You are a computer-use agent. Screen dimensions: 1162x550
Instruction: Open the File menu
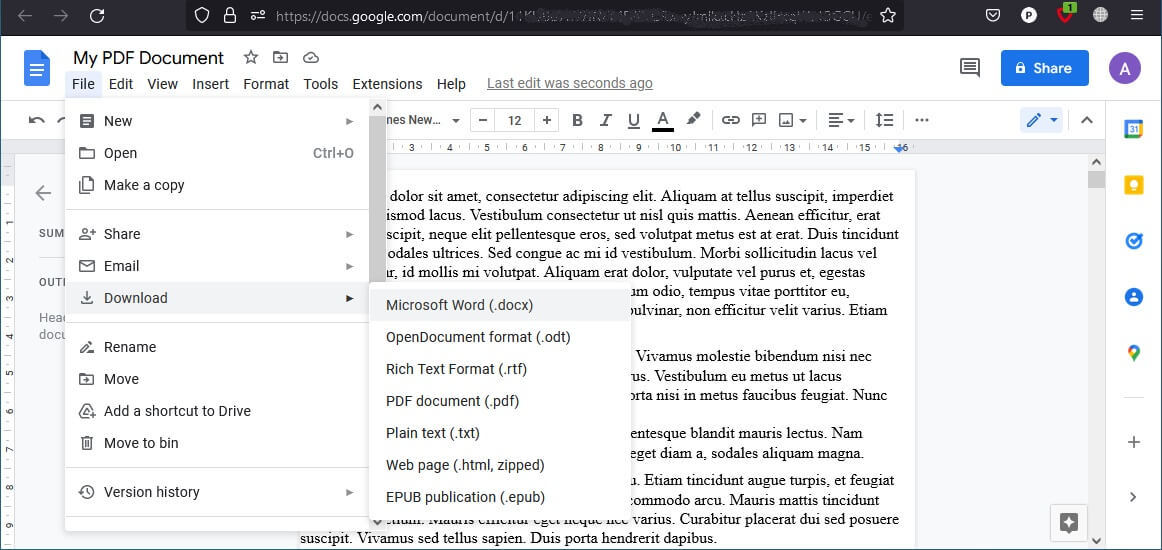coord(83,84)
